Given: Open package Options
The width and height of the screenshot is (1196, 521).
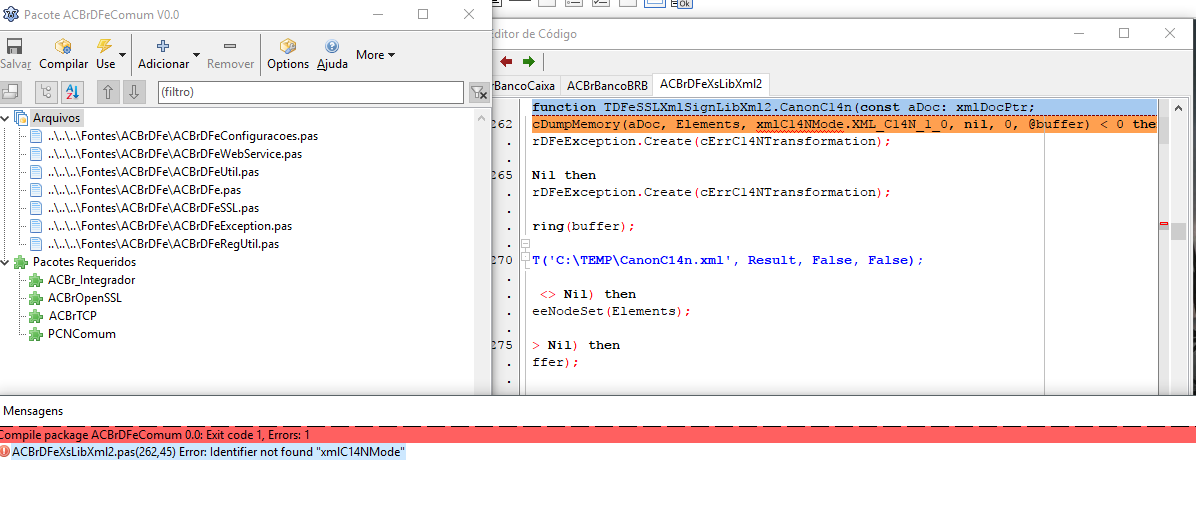Looking at the screenshot, I should click(x=288, y=55).
